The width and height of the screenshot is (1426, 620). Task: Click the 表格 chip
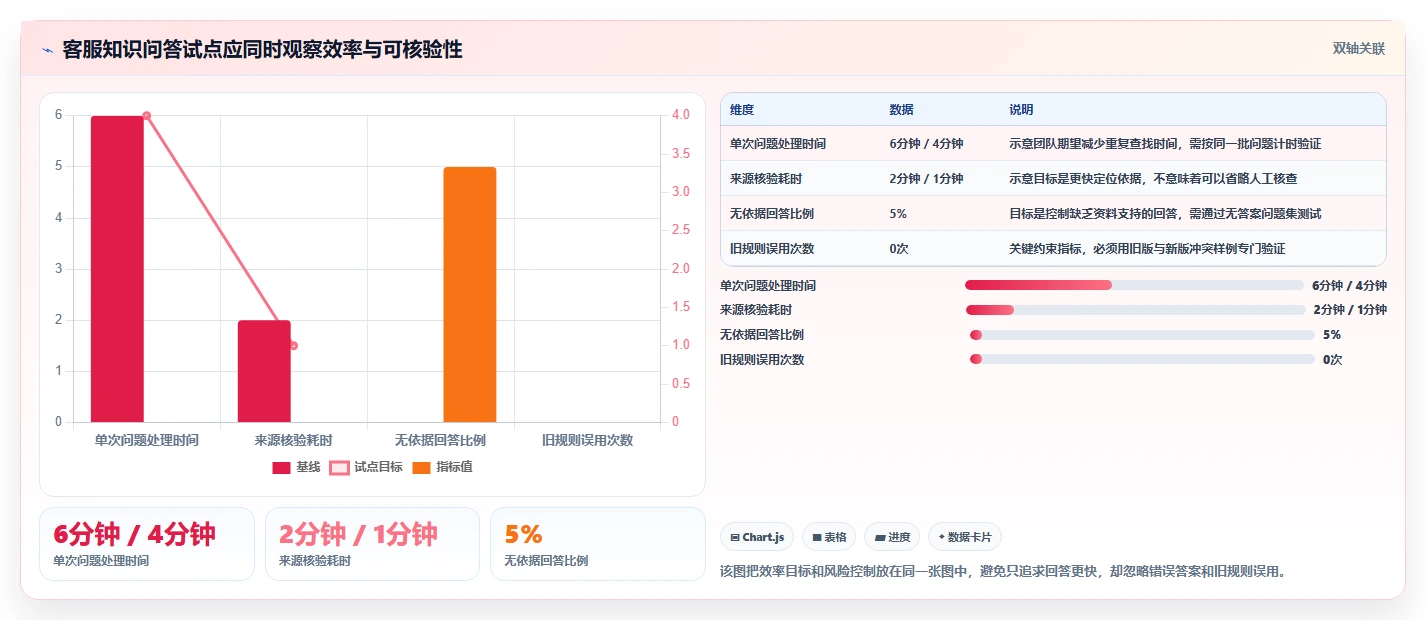(829, 537)
